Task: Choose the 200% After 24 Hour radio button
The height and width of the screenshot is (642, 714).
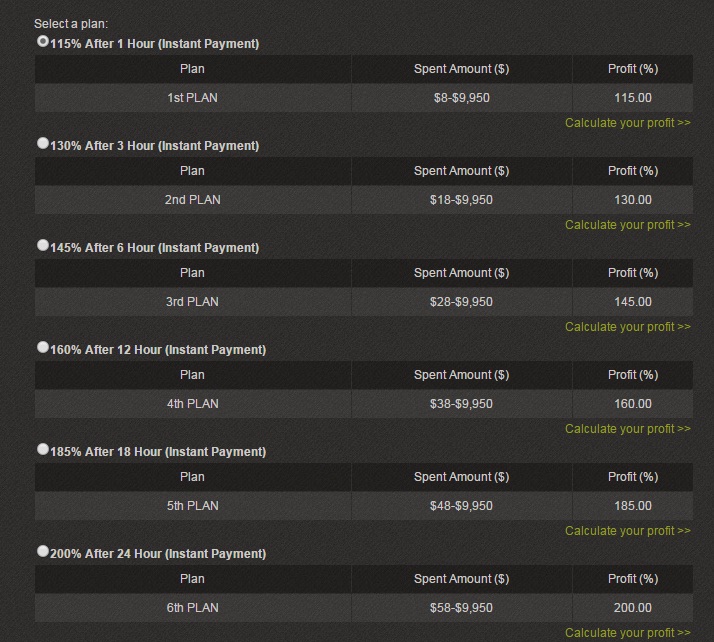Action: (42, 552)
